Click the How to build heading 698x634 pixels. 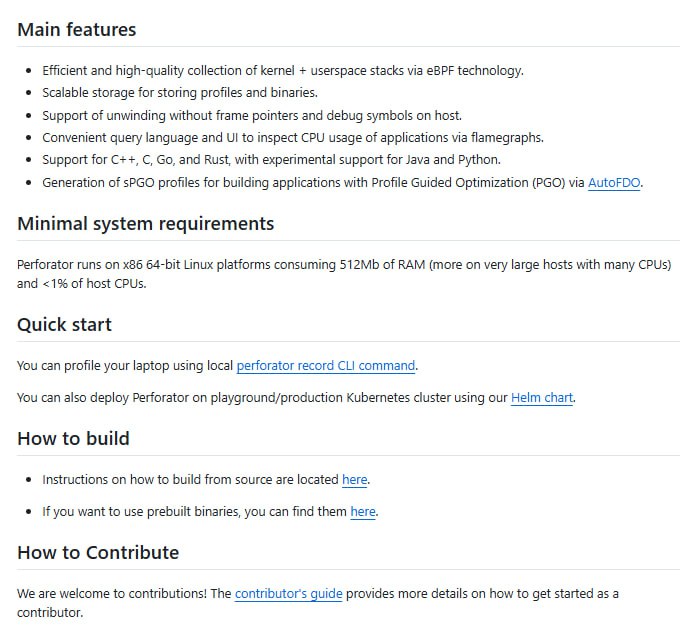(x=73, y=439)
